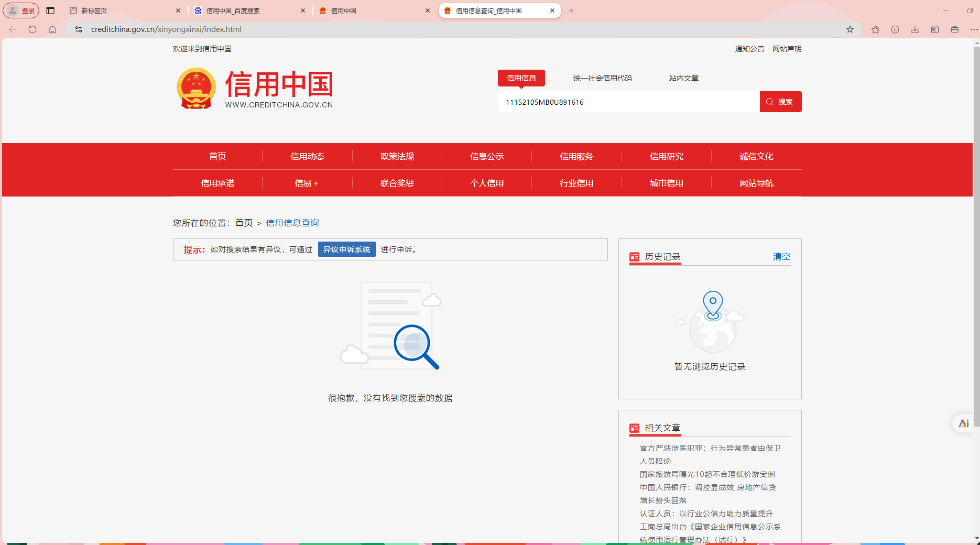Viewport: 980px width, 545px height.
Task: Open the browser downloads icon
Action: 915,29
